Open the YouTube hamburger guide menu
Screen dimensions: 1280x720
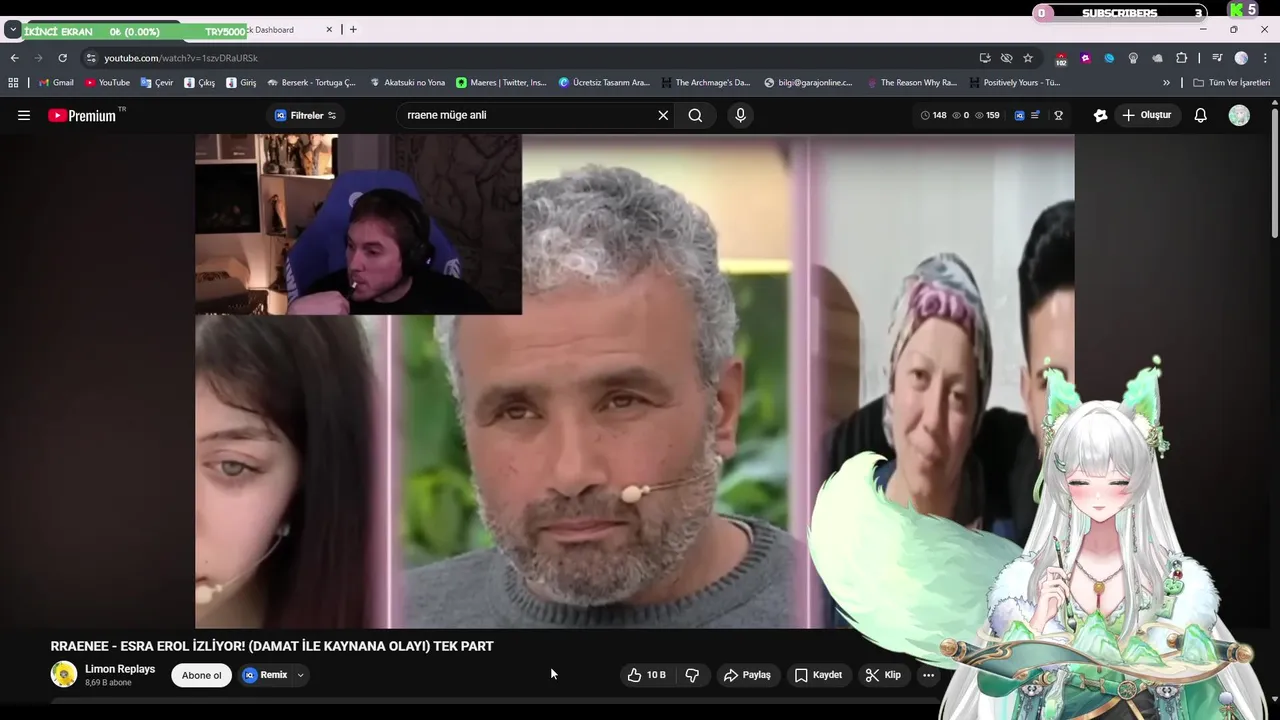click(24, 115)
